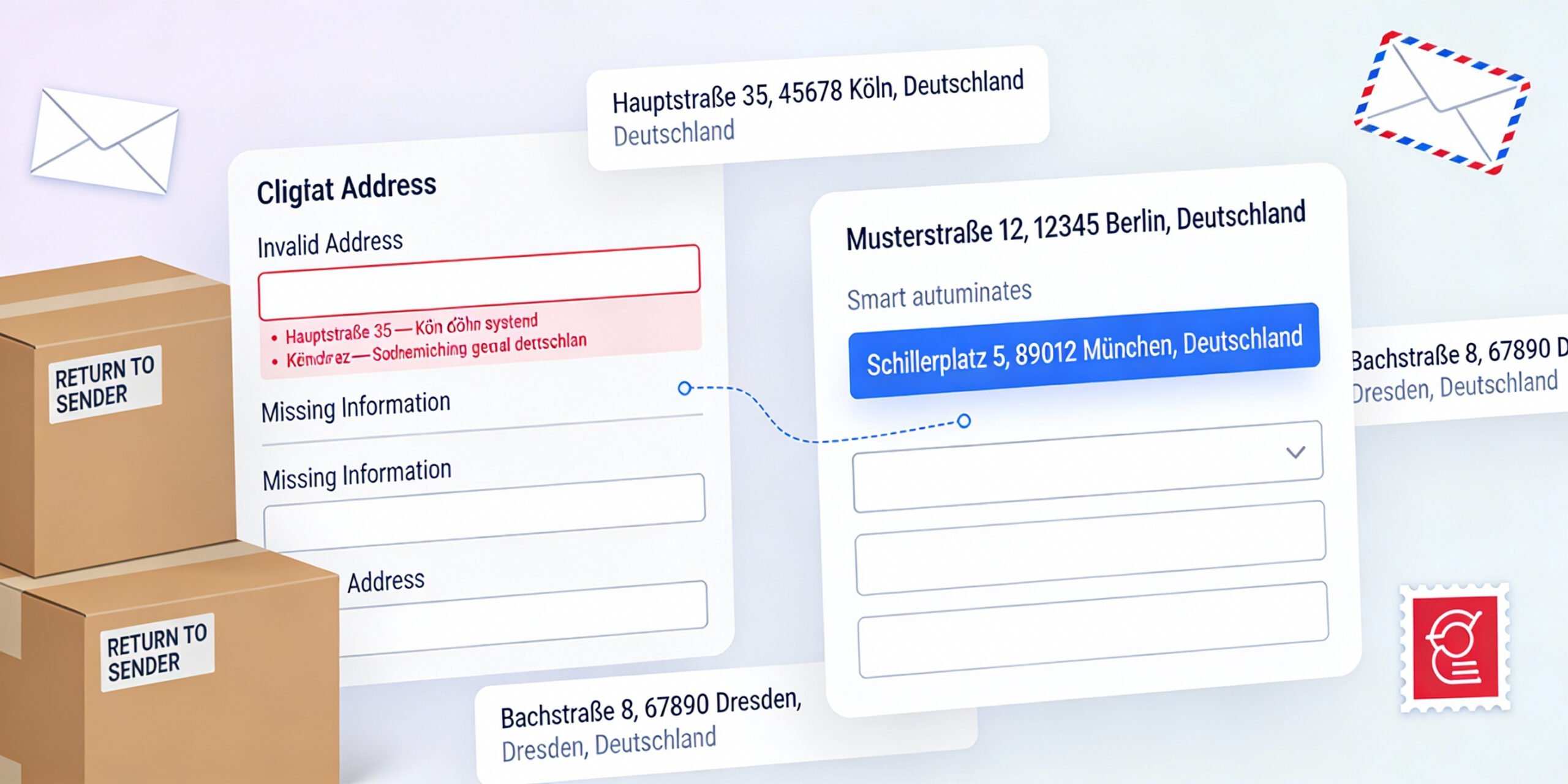
Task: Select Schillerplatz 5 München suggestion
Action: (x=1083, y=351)
